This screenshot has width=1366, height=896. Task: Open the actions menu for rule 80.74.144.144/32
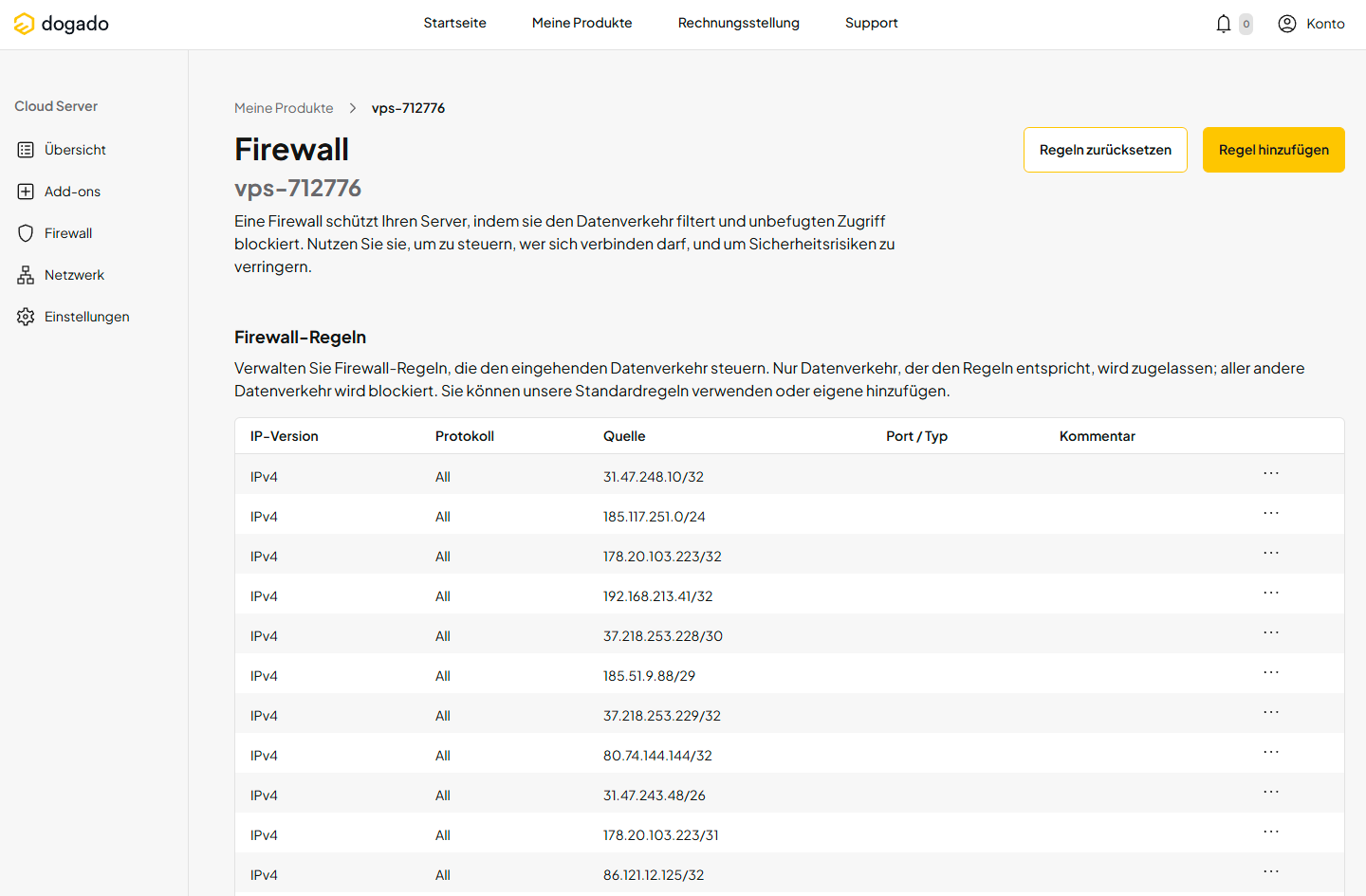click(x=1271, y=751)
